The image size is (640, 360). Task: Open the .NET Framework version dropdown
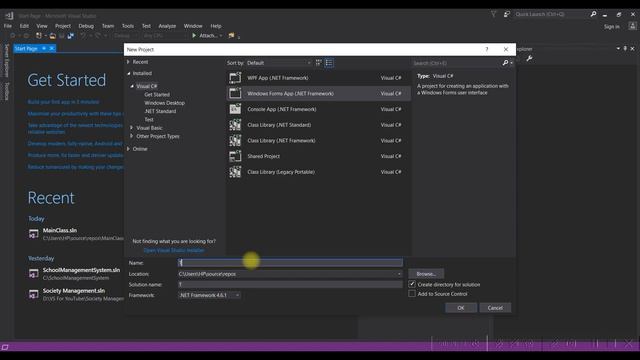209,295
